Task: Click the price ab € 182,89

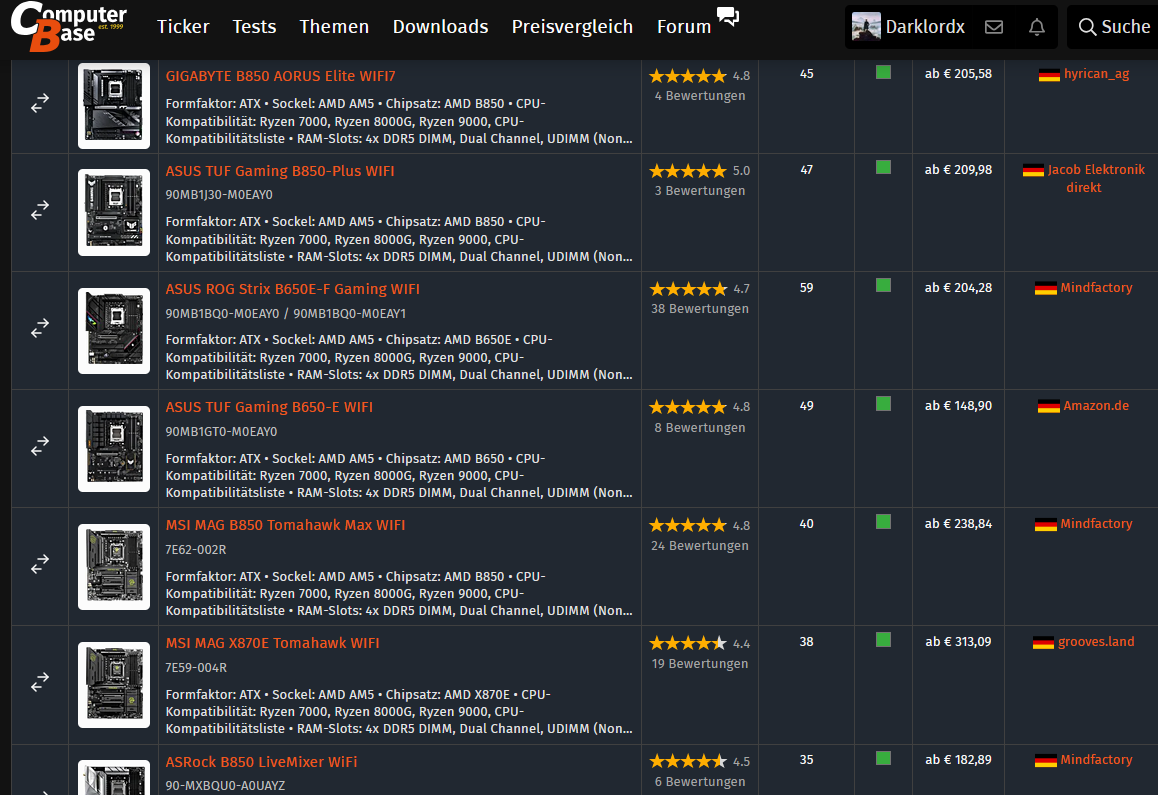Action: pyautogui.click(x=958, y=760)
